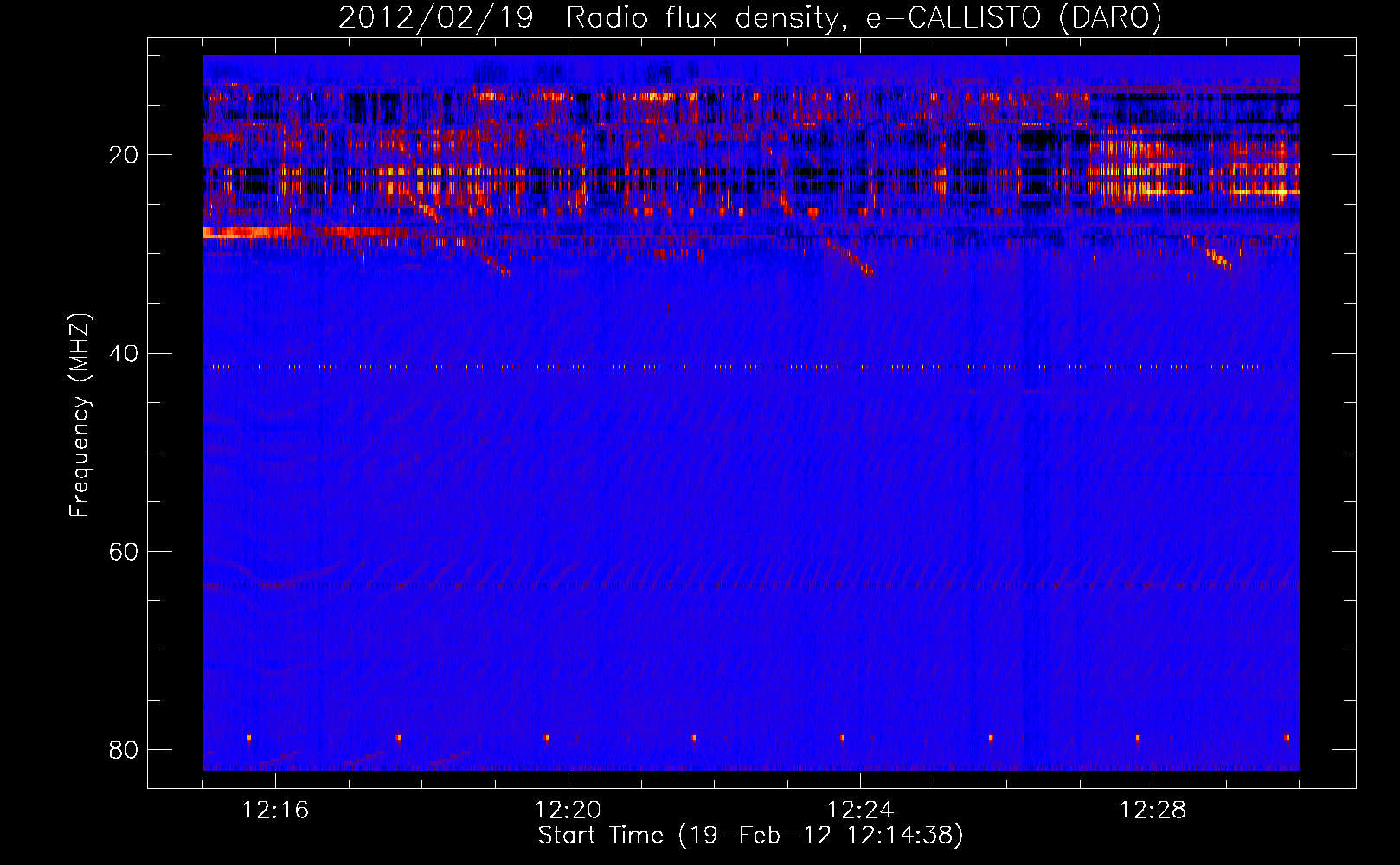Click the 20 MHz frequency tick label
This screenshot has height=865, width=1400.
click(x=124, y=156)
